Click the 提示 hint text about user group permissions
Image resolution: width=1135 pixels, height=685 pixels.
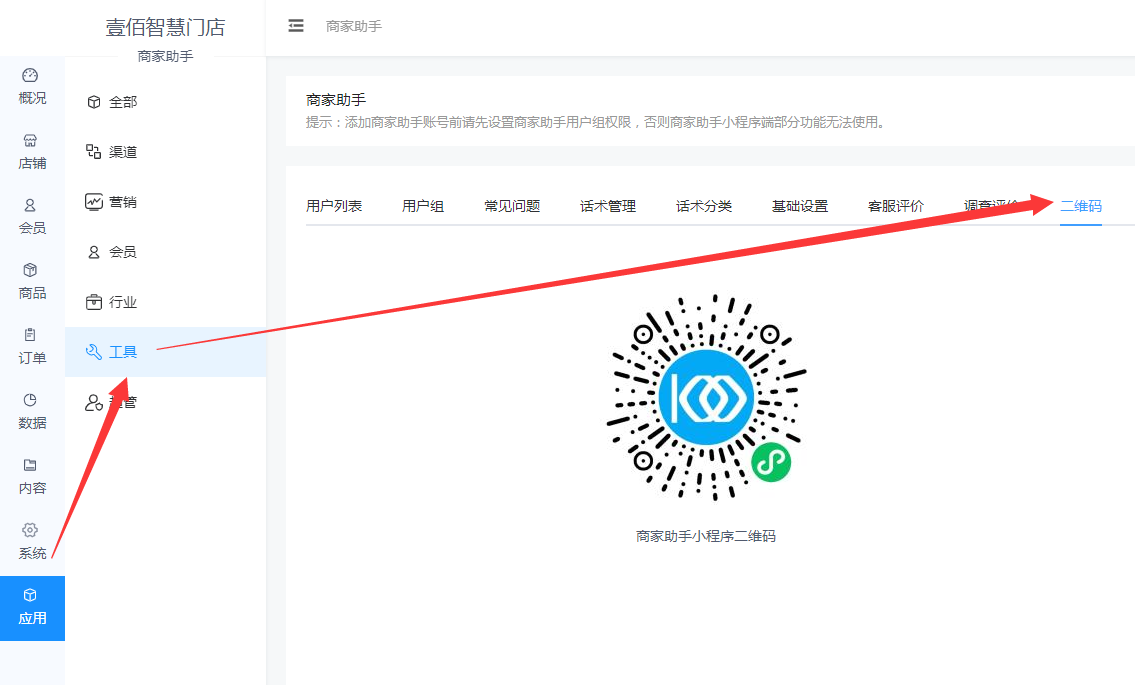point(596,122)
